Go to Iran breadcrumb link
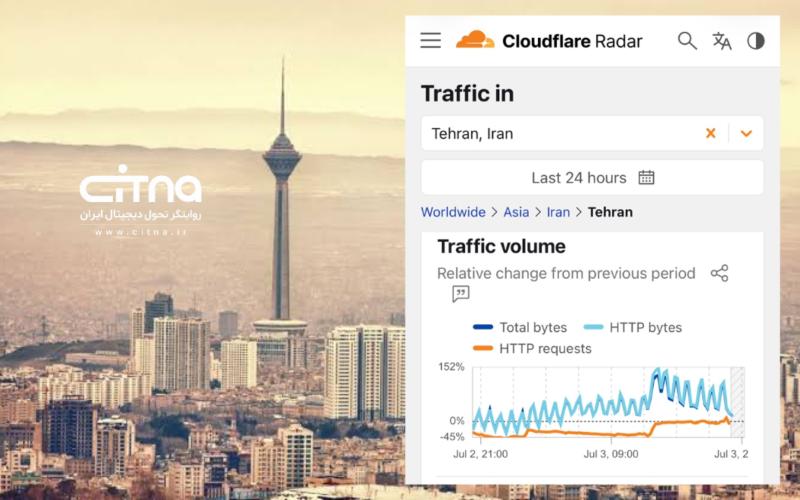 click(x=558, y=212)
